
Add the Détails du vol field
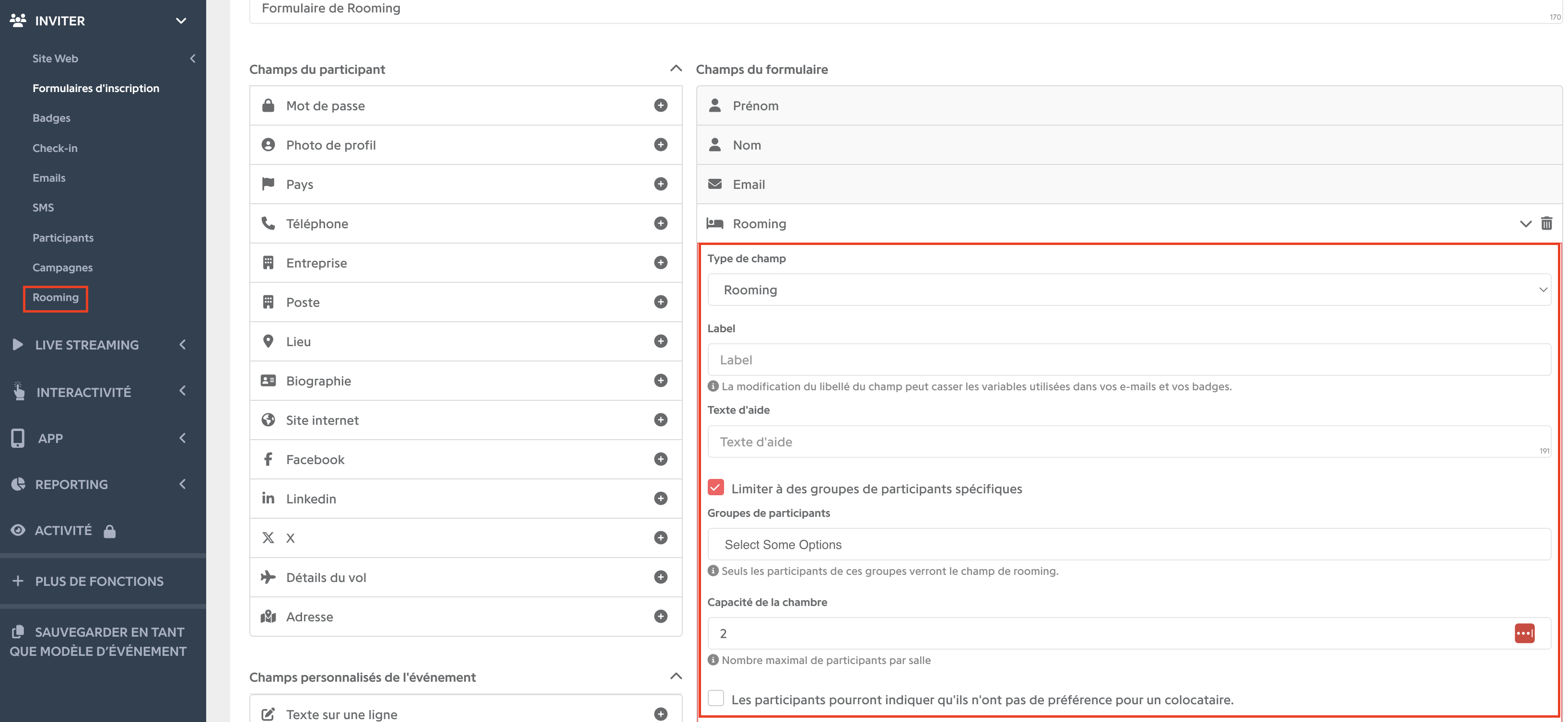pyautogui.click(x=660, y=577)
